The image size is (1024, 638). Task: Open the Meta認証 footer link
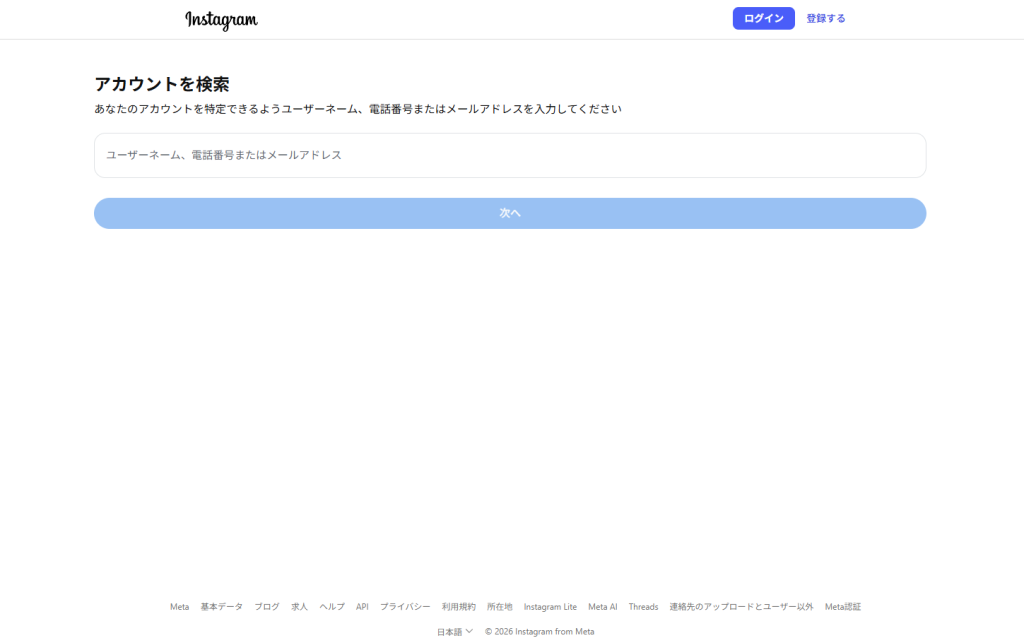(843, 607)
